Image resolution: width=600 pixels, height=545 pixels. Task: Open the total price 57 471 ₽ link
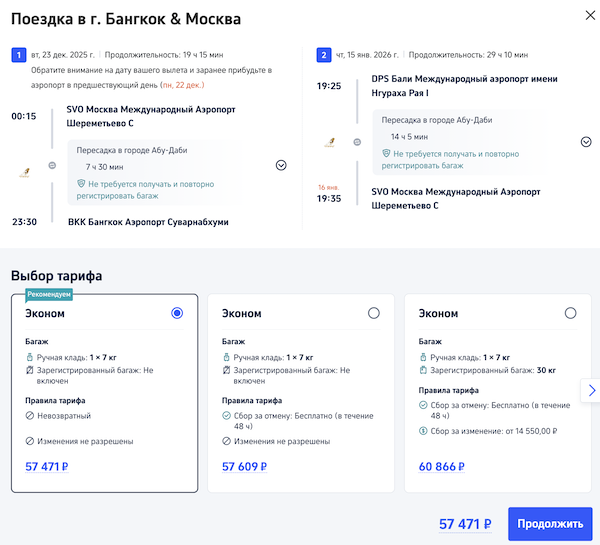(466, 524)
